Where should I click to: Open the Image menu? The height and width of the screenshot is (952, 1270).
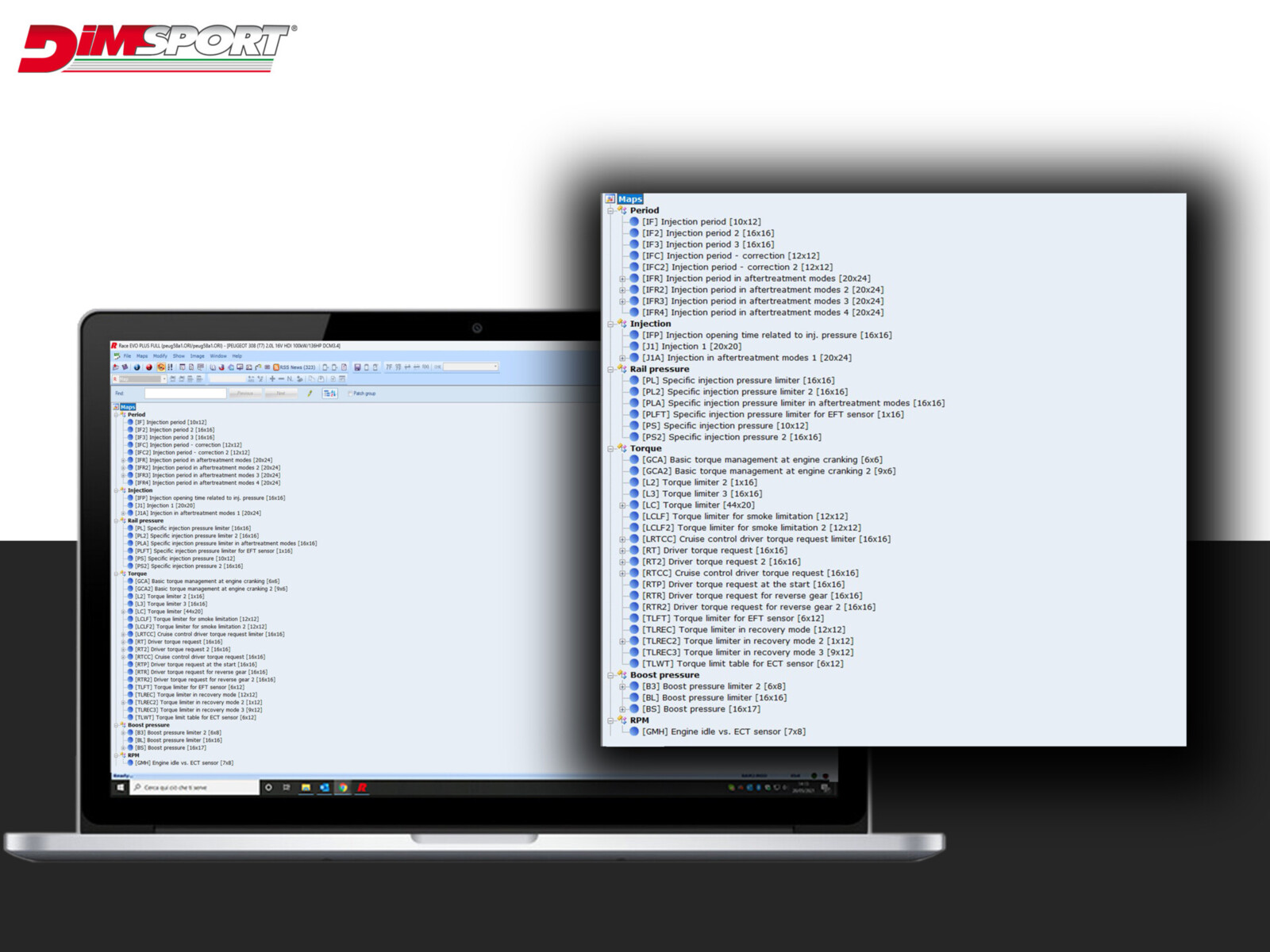(197, 356)
